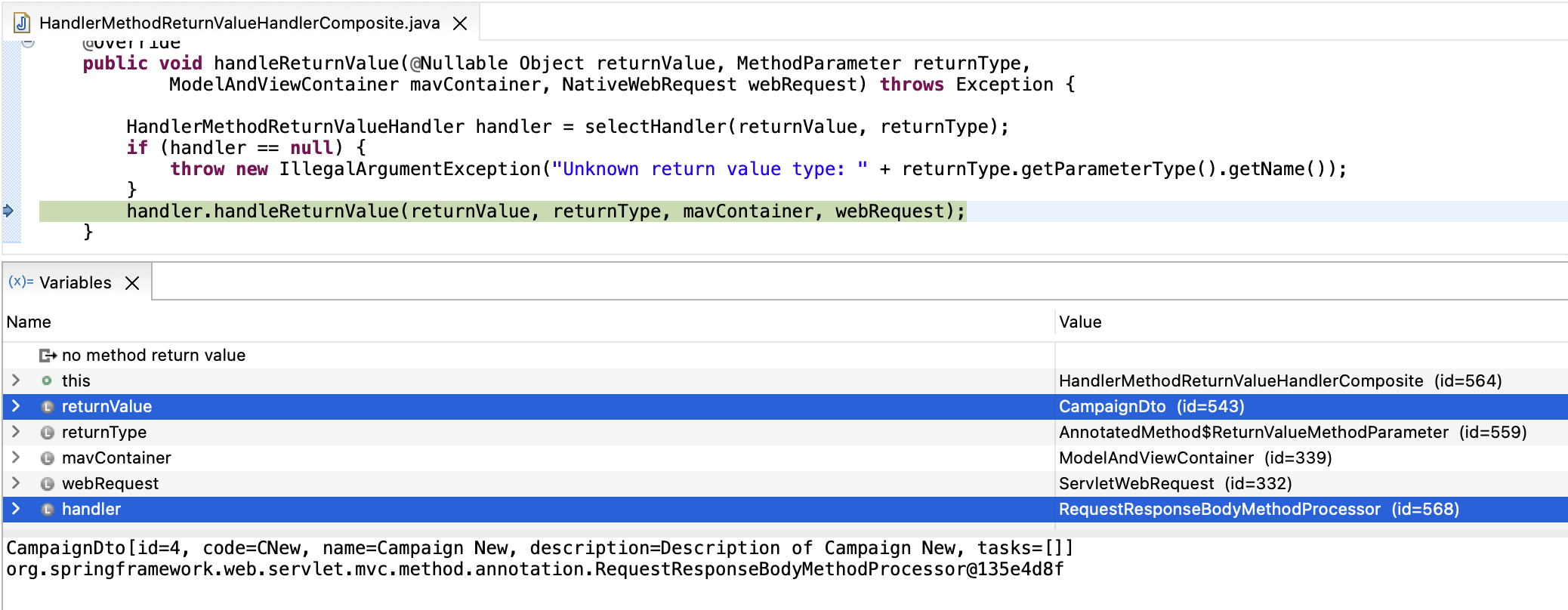Switch to the Variables tab
This screenshot has height=610, width=1568.
pos(75,282)
